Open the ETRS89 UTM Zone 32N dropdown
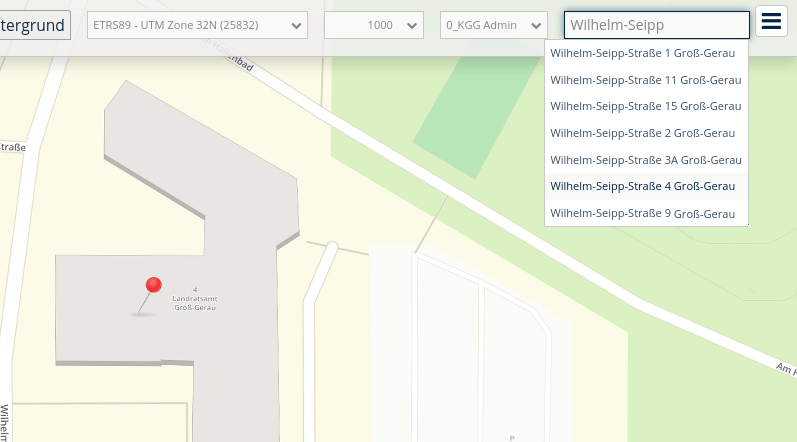Image resolution: width=797 pixels, height=442 pixels. click(x=198, y=25)
